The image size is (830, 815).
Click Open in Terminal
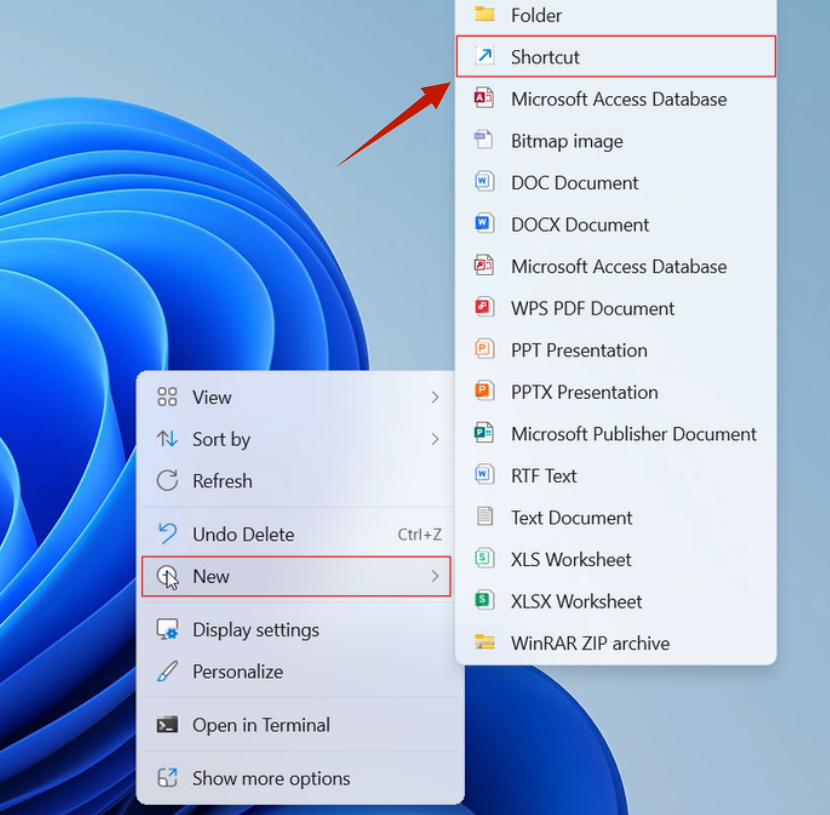coord(298,725)
